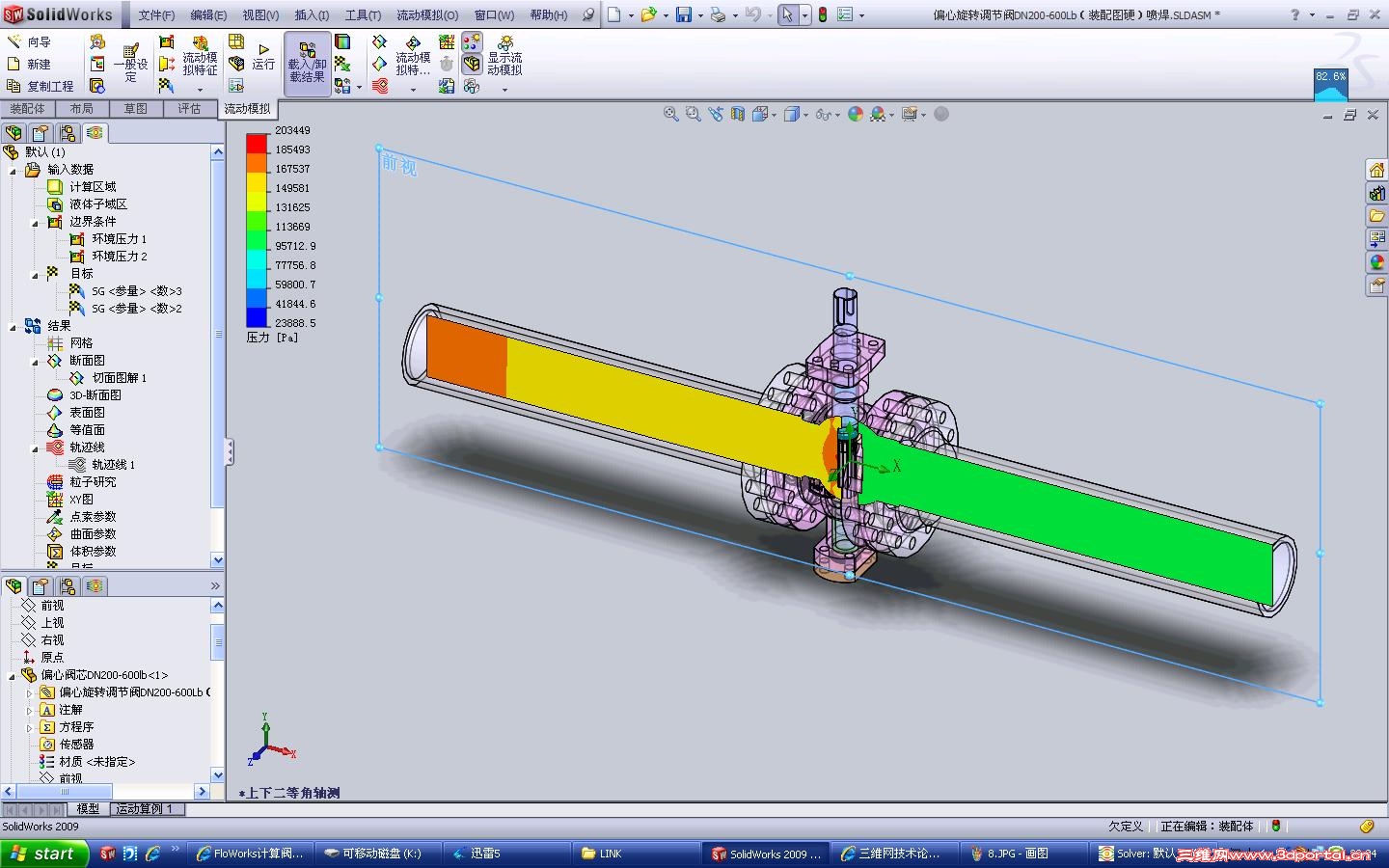Select 粒子研究 in the results tree
Image resolution: width=1389 pixels, height=868 pixels.
pyautogui.click(x=93, y=482)
